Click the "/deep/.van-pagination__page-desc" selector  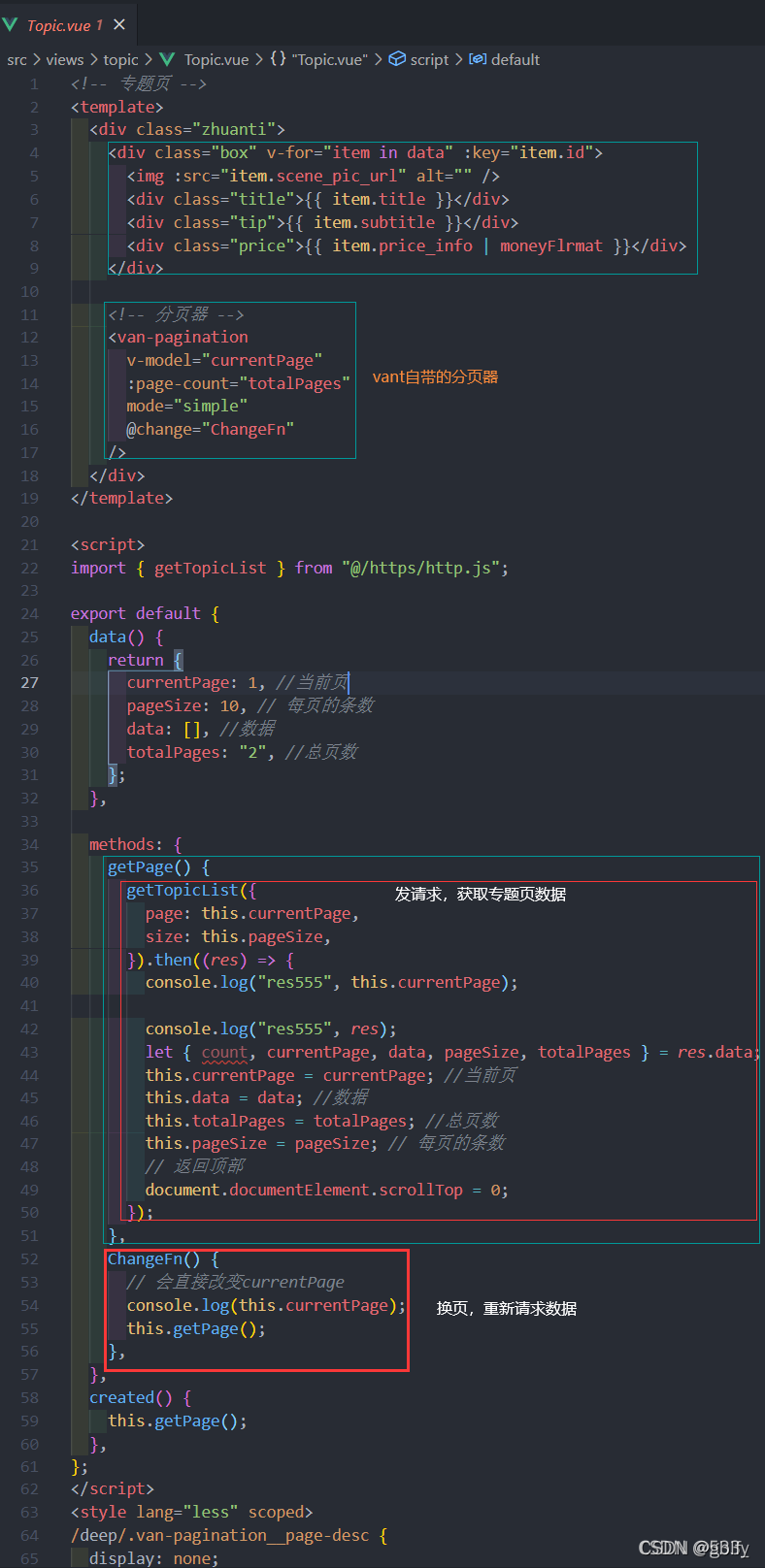[219, 1536]
